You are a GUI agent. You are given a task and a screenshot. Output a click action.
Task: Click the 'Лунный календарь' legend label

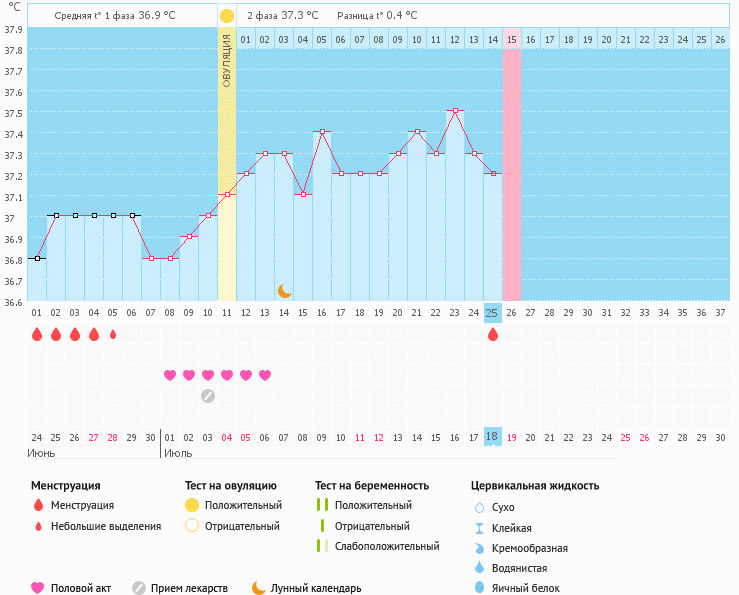point(316,589)
